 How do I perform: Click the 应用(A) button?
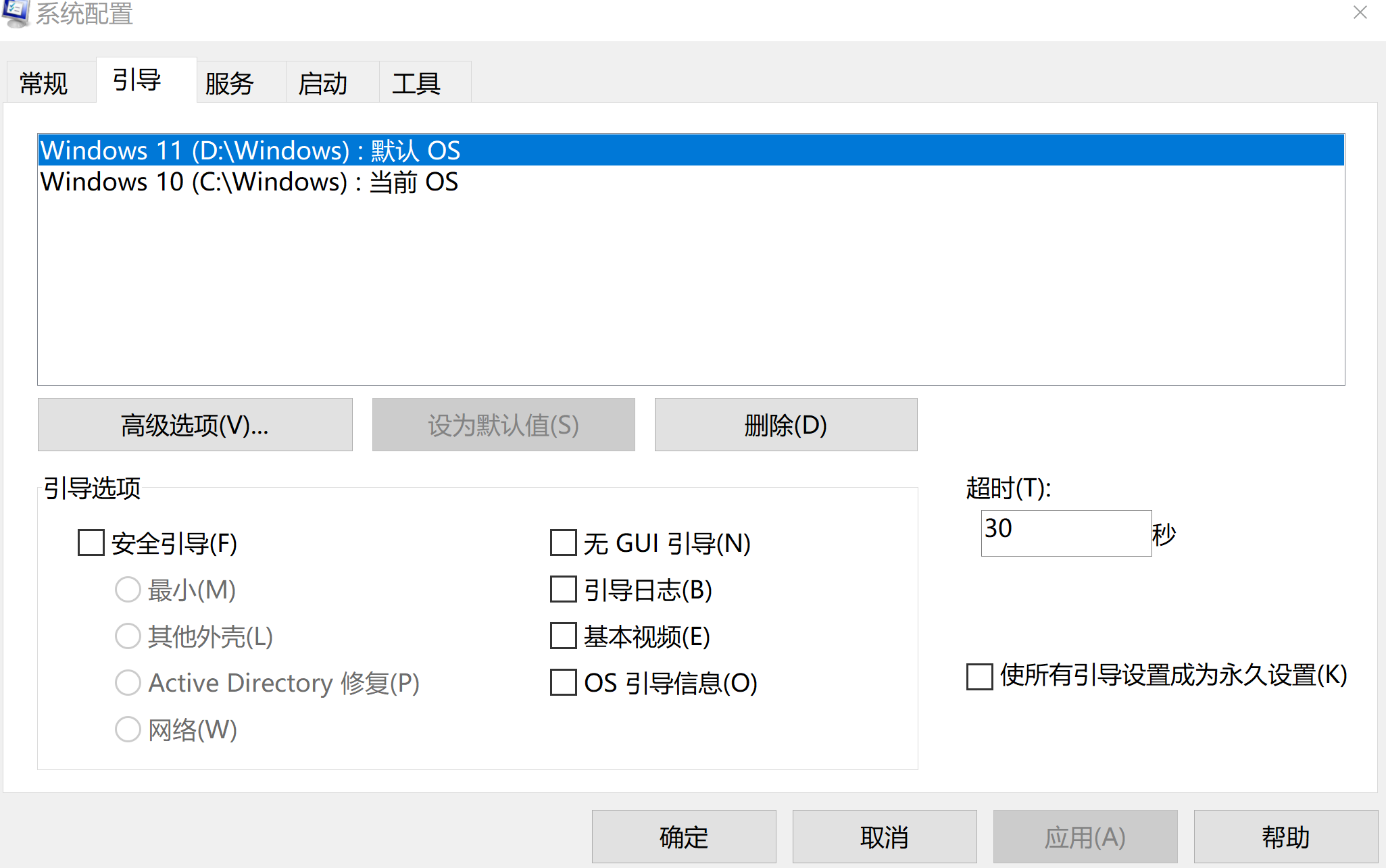(1085, 836)
